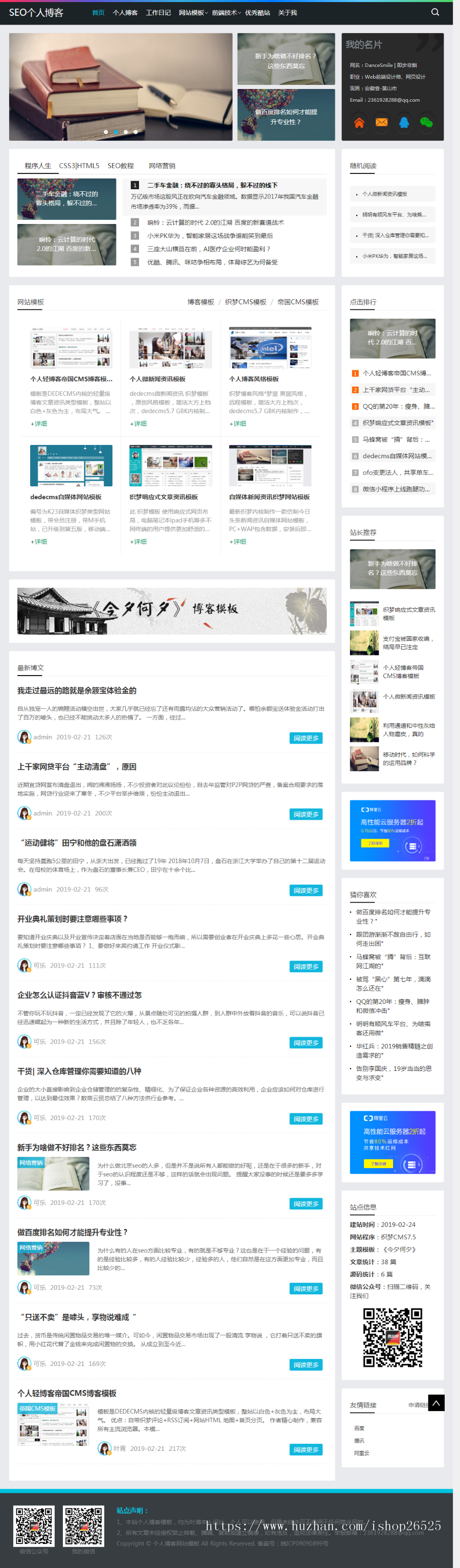The image size is (460, 1568).
Task: Click the 今夕何夕 博客模板 banner
Action: click(x=172, y=611)
